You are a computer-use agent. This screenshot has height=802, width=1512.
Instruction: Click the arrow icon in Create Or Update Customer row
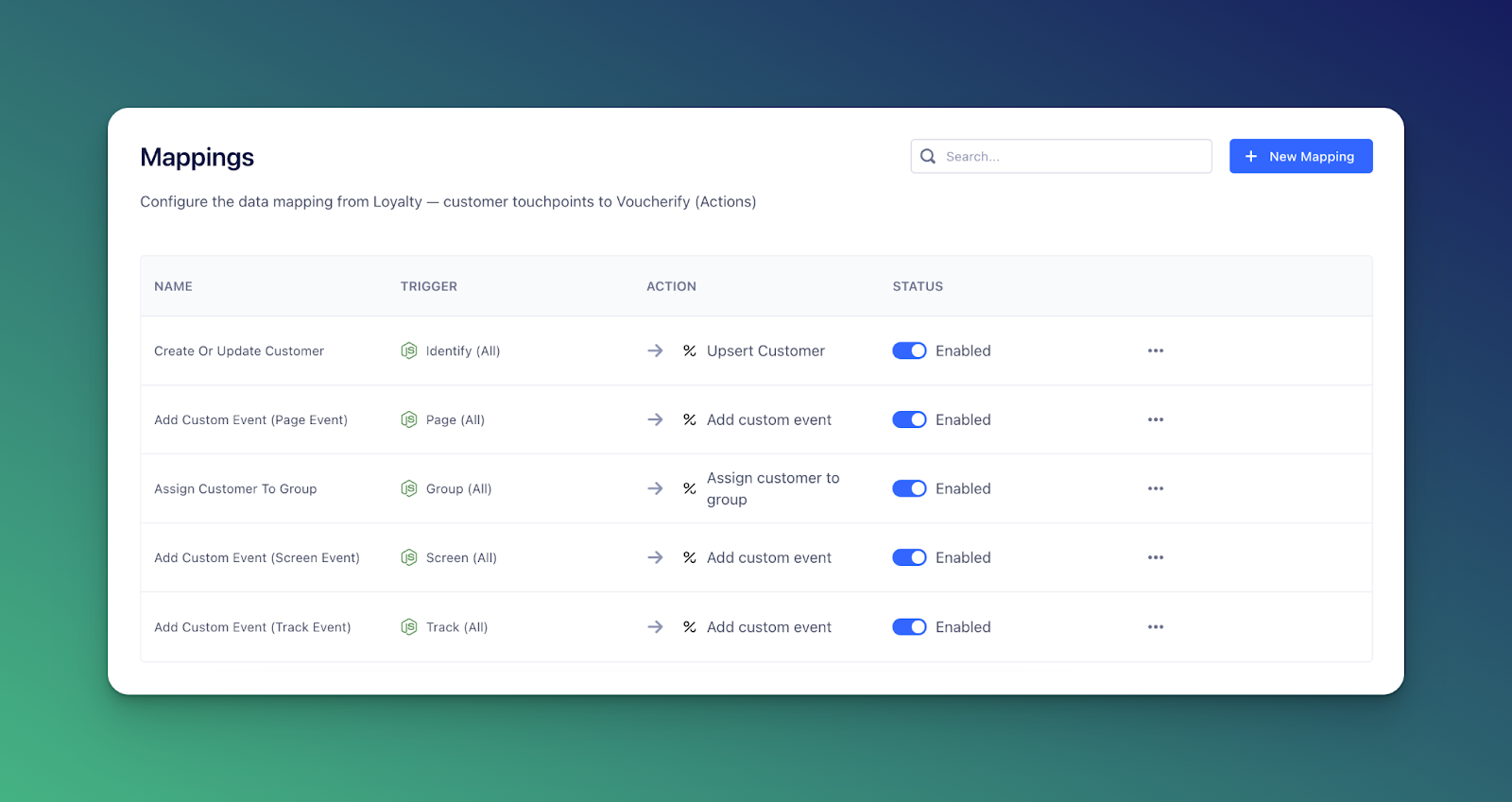pyautogui.click(x=655, y=350)
